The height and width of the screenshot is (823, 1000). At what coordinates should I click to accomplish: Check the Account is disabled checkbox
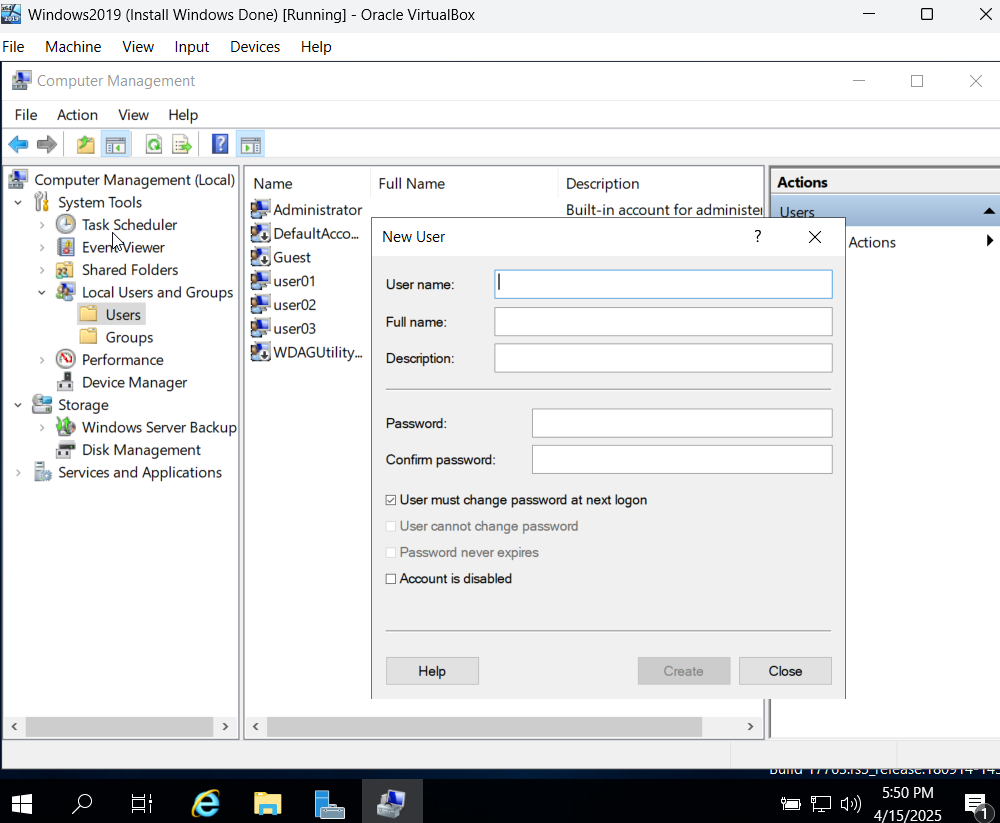391,579
